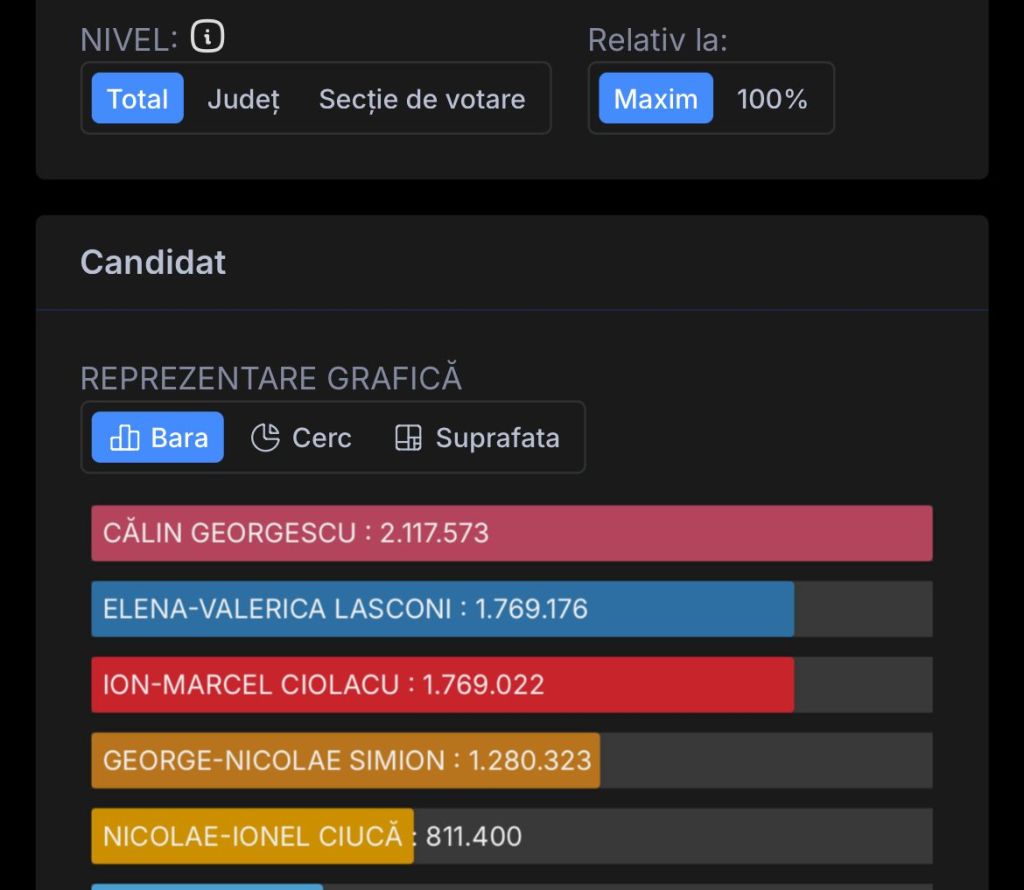Image resolution: width=1024 pixels, height=890 pixels.
Task: Click the Călin Georgescu result bar
Action: [511, 533]
